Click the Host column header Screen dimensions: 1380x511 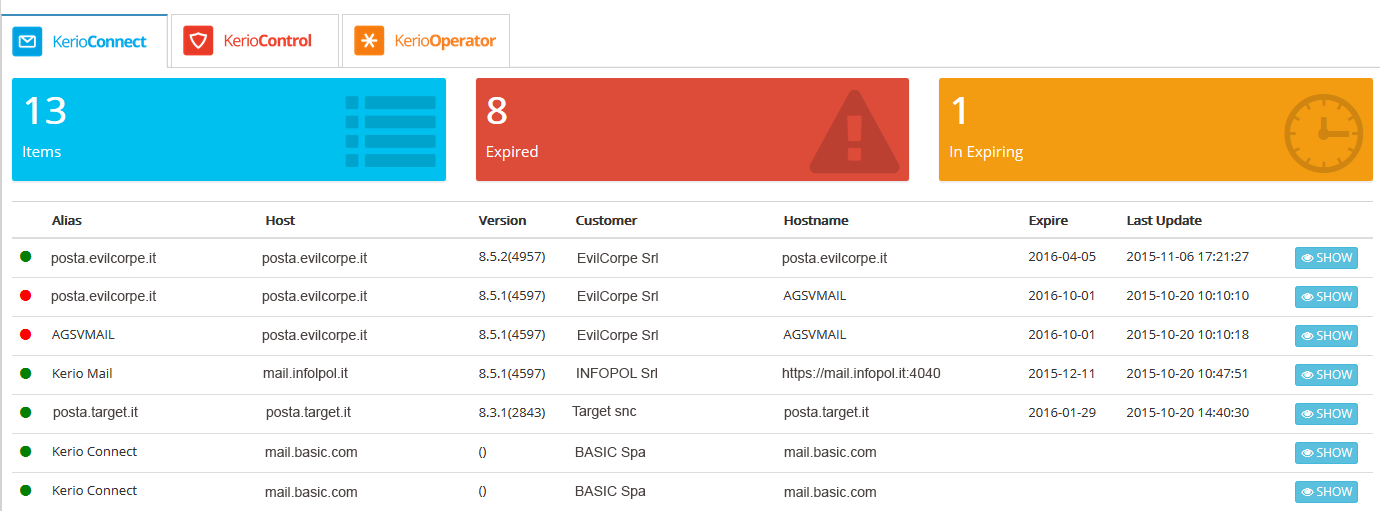pos(280,220)
